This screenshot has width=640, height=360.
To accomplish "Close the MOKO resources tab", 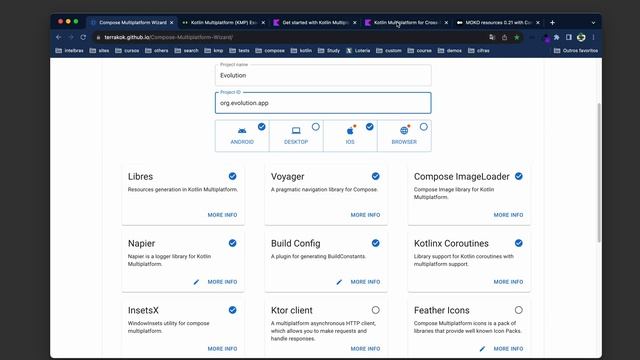I will (x=538, y=22).
